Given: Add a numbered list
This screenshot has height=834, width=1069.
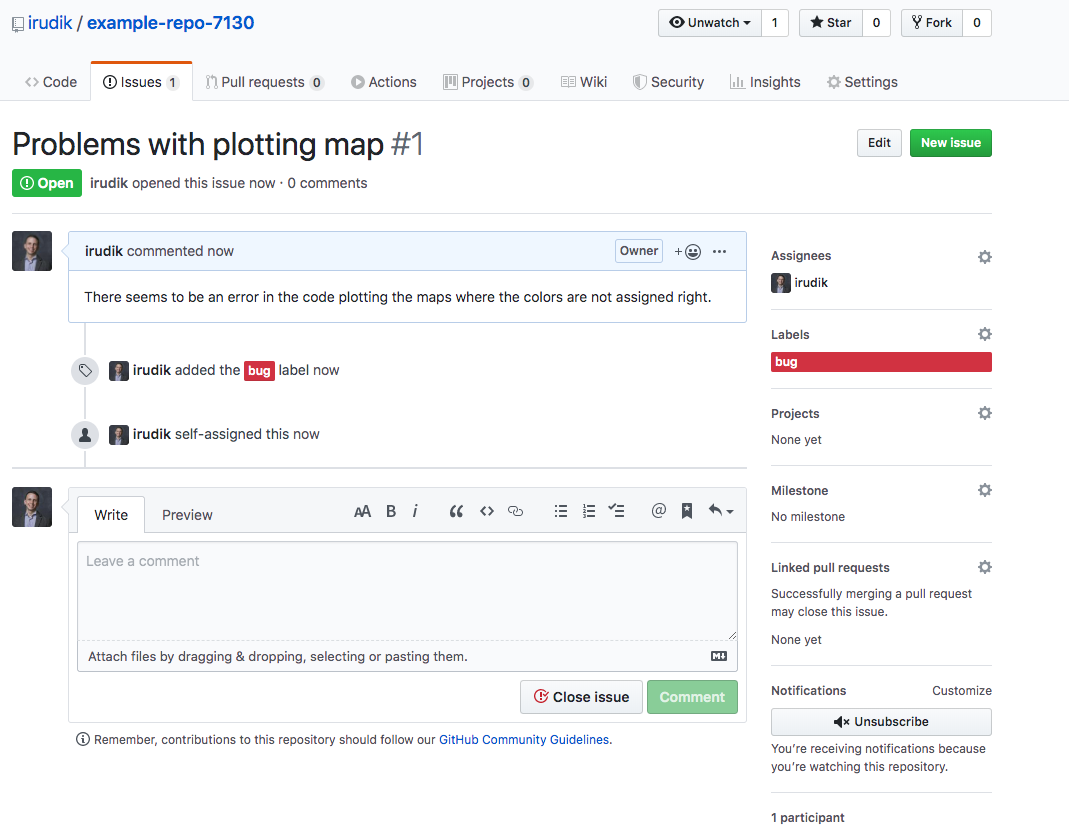Looking at the screenshot, I should [589, 511].
